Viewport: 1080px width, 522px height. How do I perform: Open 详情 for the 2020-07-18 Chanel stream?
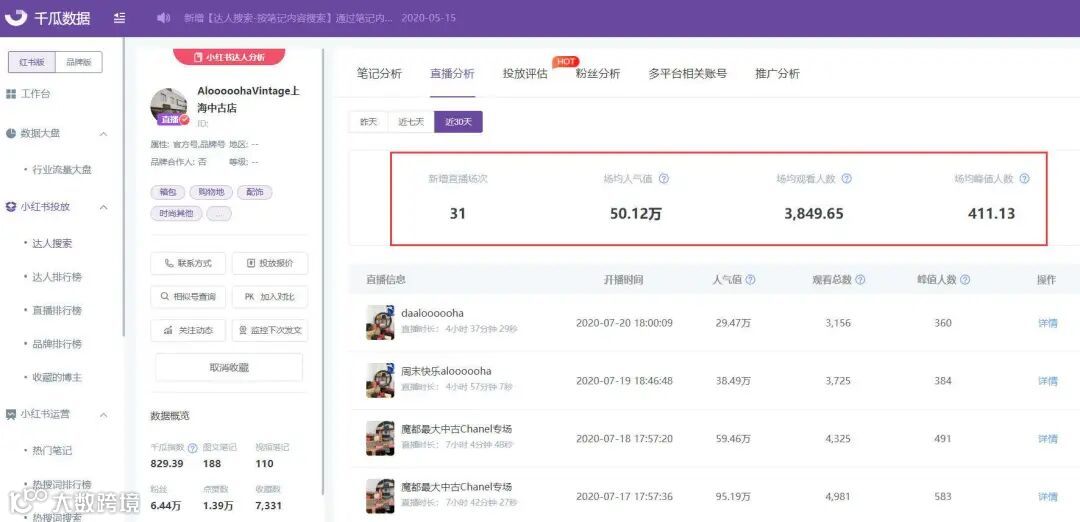(x=1048, y=439)
